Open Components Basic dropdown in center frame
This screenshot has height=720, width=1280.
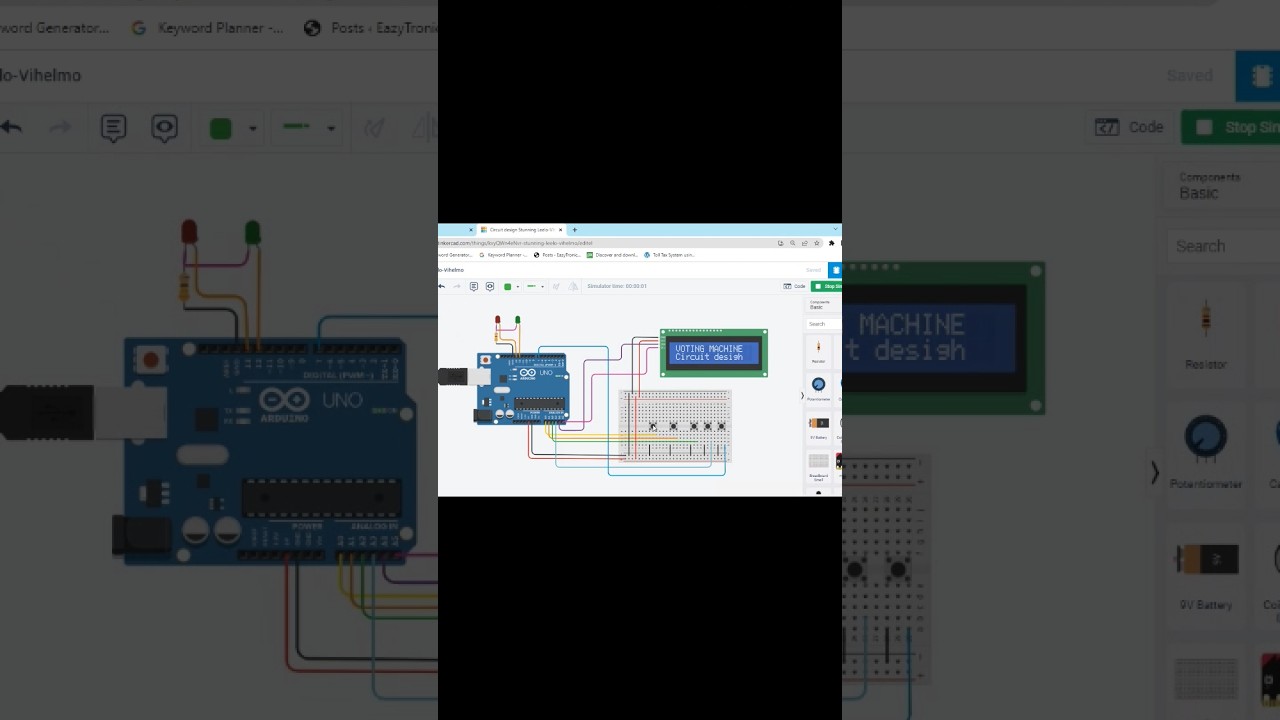[x=823, y=305]
